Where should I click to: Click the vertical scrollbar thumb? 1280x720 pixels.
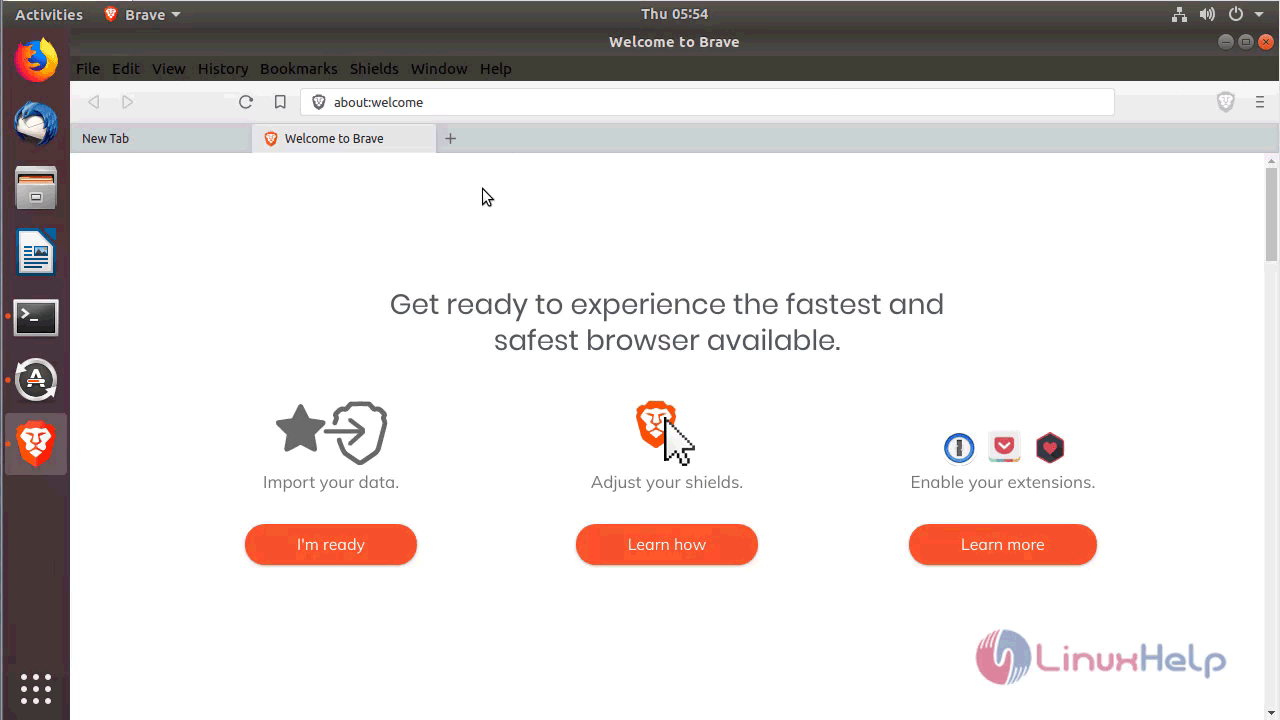tap(1272, 213)
